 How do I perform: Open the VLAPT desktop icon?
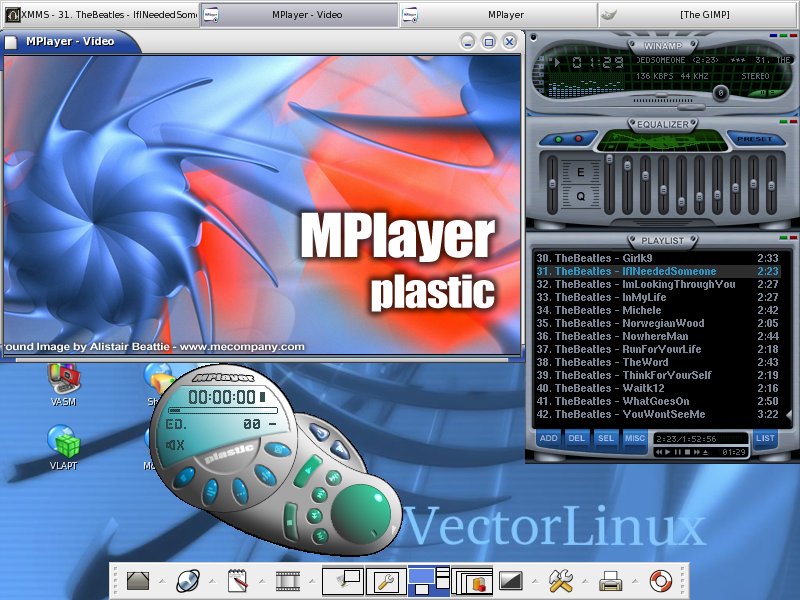(x=64, y=444)
